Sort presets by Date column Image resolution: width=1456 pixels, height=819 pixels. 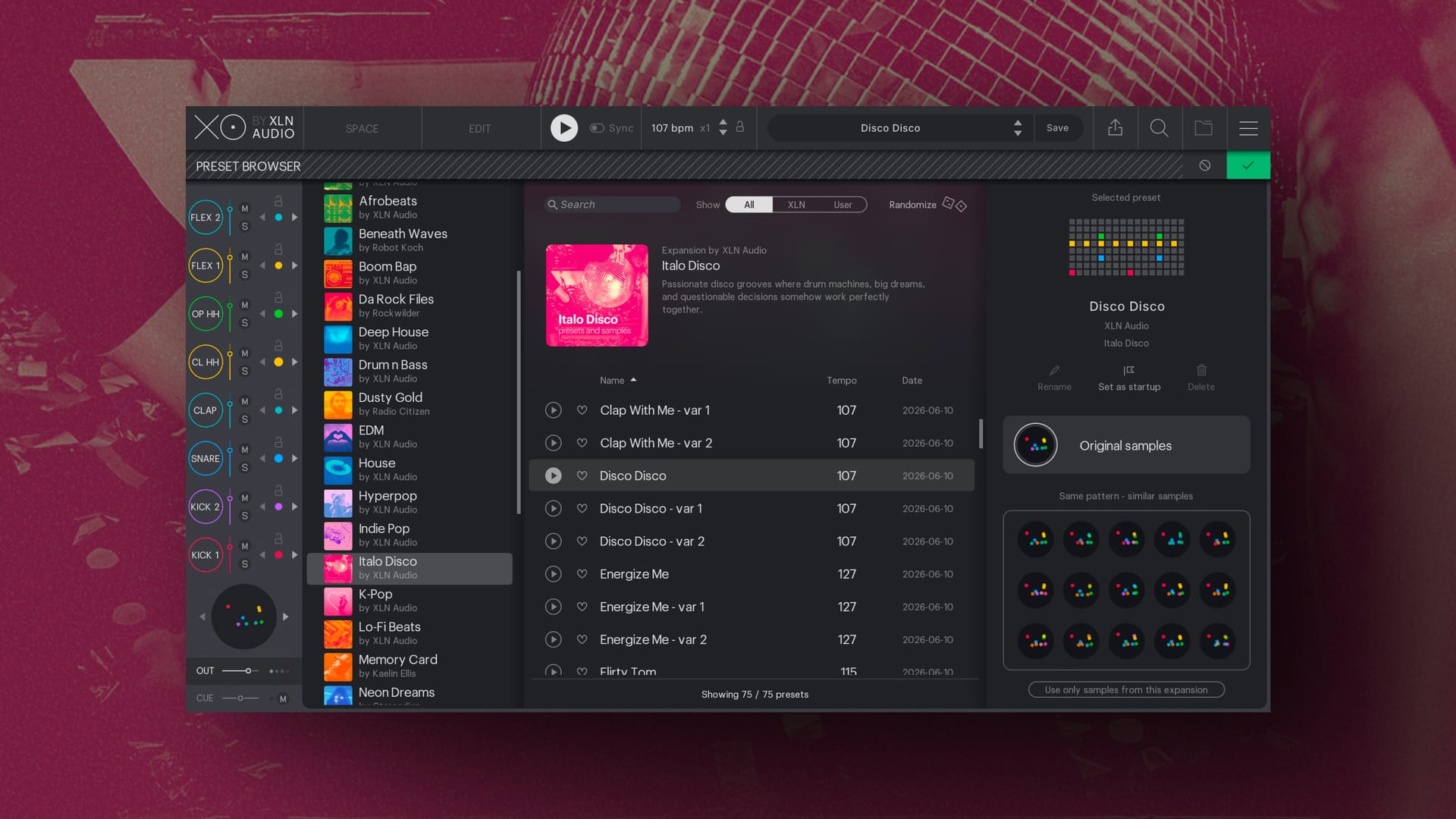(912, 380)
